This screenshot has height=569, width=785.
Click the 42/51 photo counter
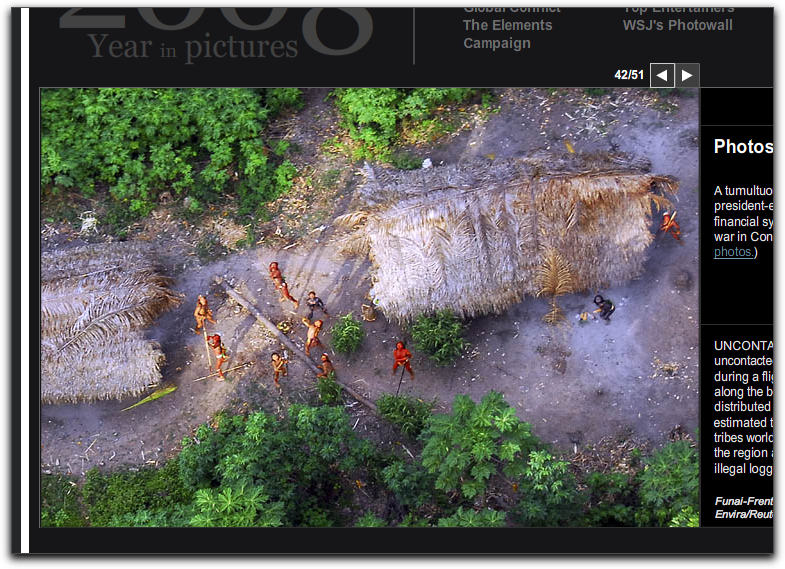tap(629, 75)
